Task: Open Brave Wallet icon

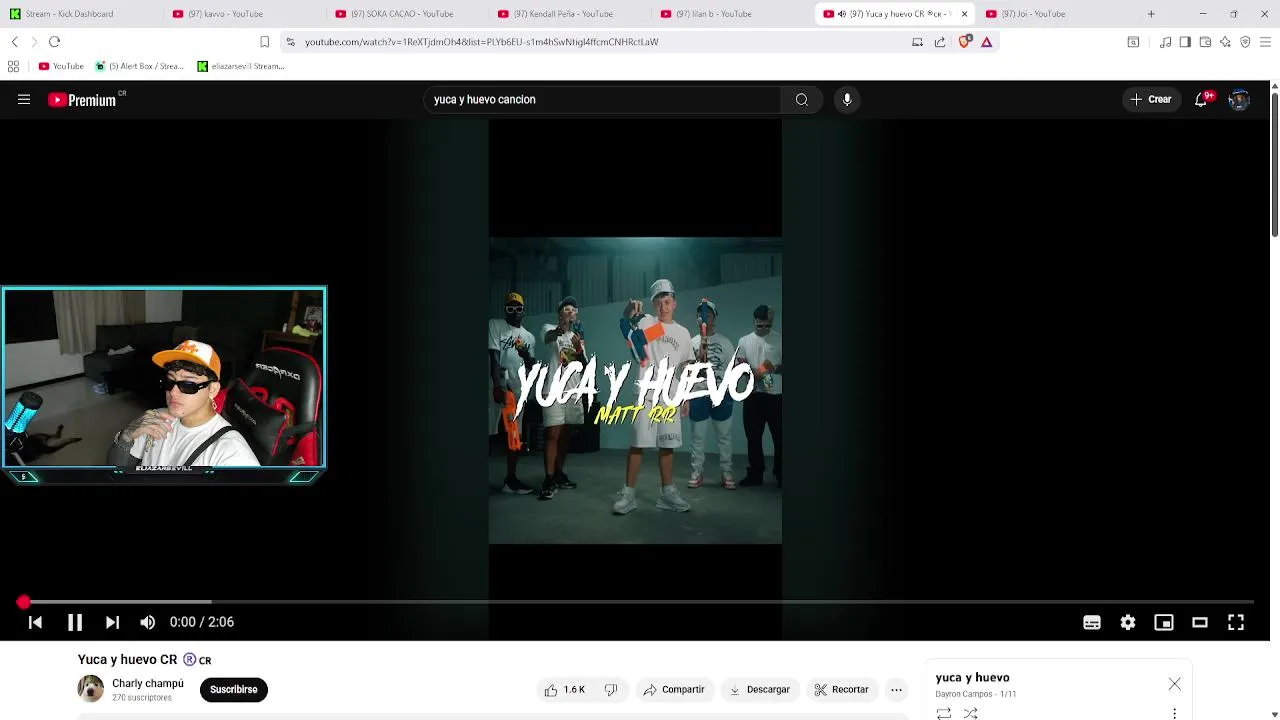Action: (x=1205, y=42)
